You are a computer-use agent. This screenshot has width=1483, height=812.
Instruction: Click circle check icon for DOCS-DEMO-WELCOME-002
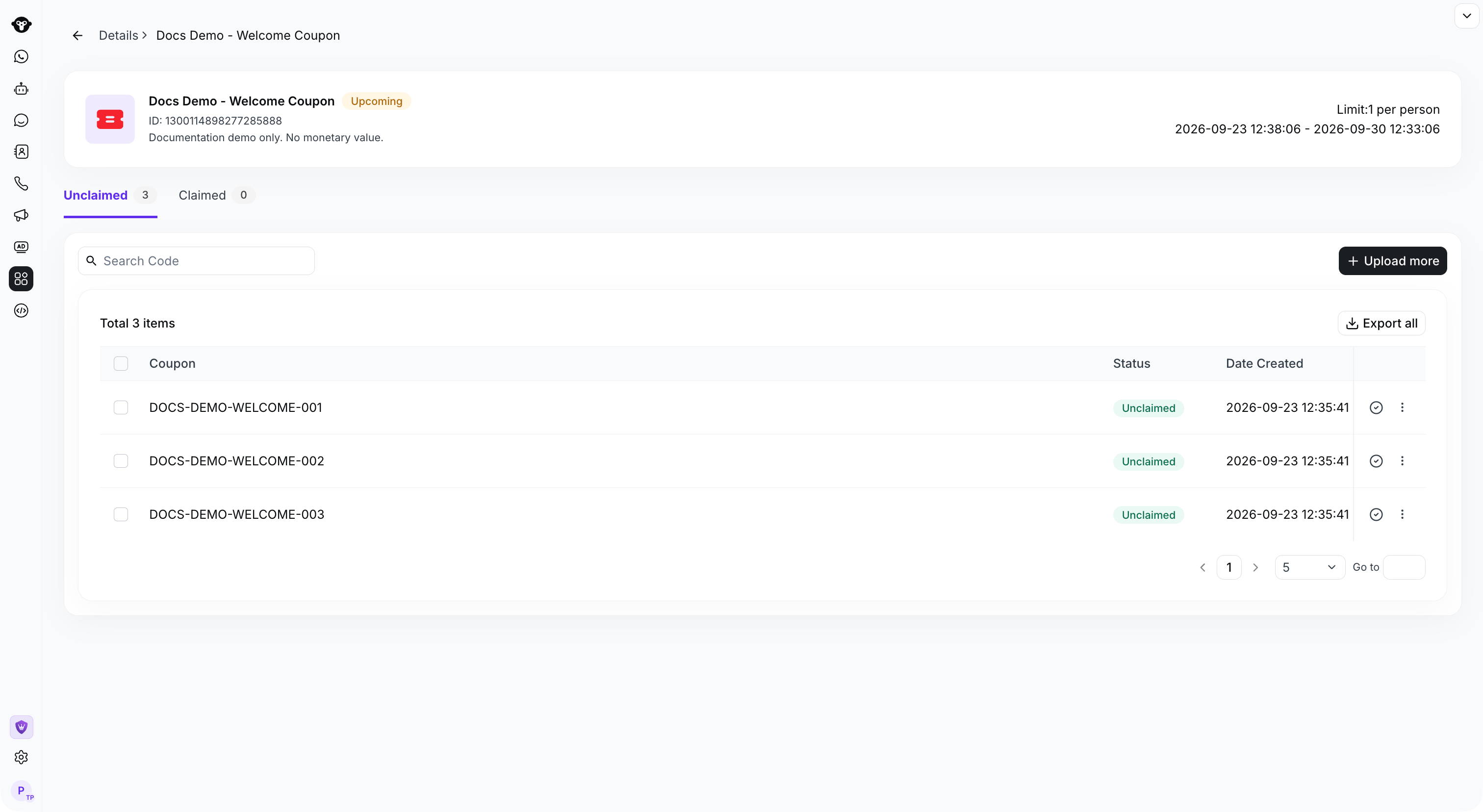[x=1376, y=461]
